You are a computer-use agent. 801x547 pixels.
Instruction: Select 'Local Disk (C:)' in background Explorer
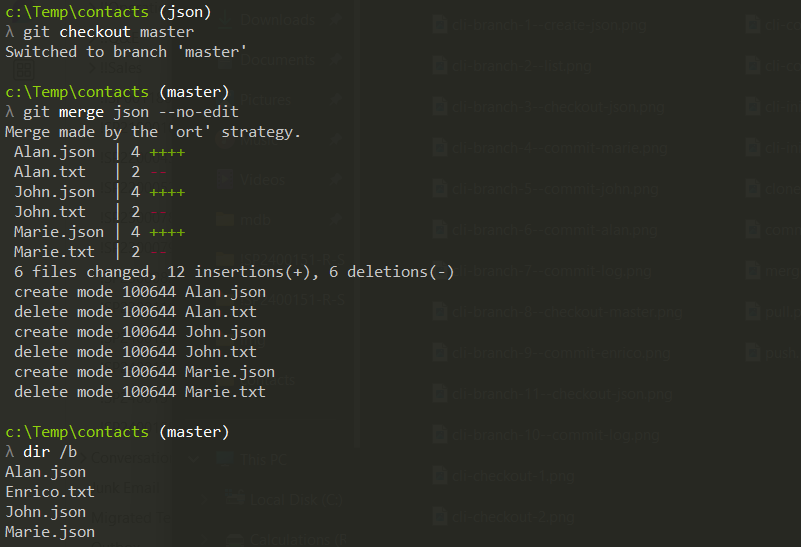point(296,500)
